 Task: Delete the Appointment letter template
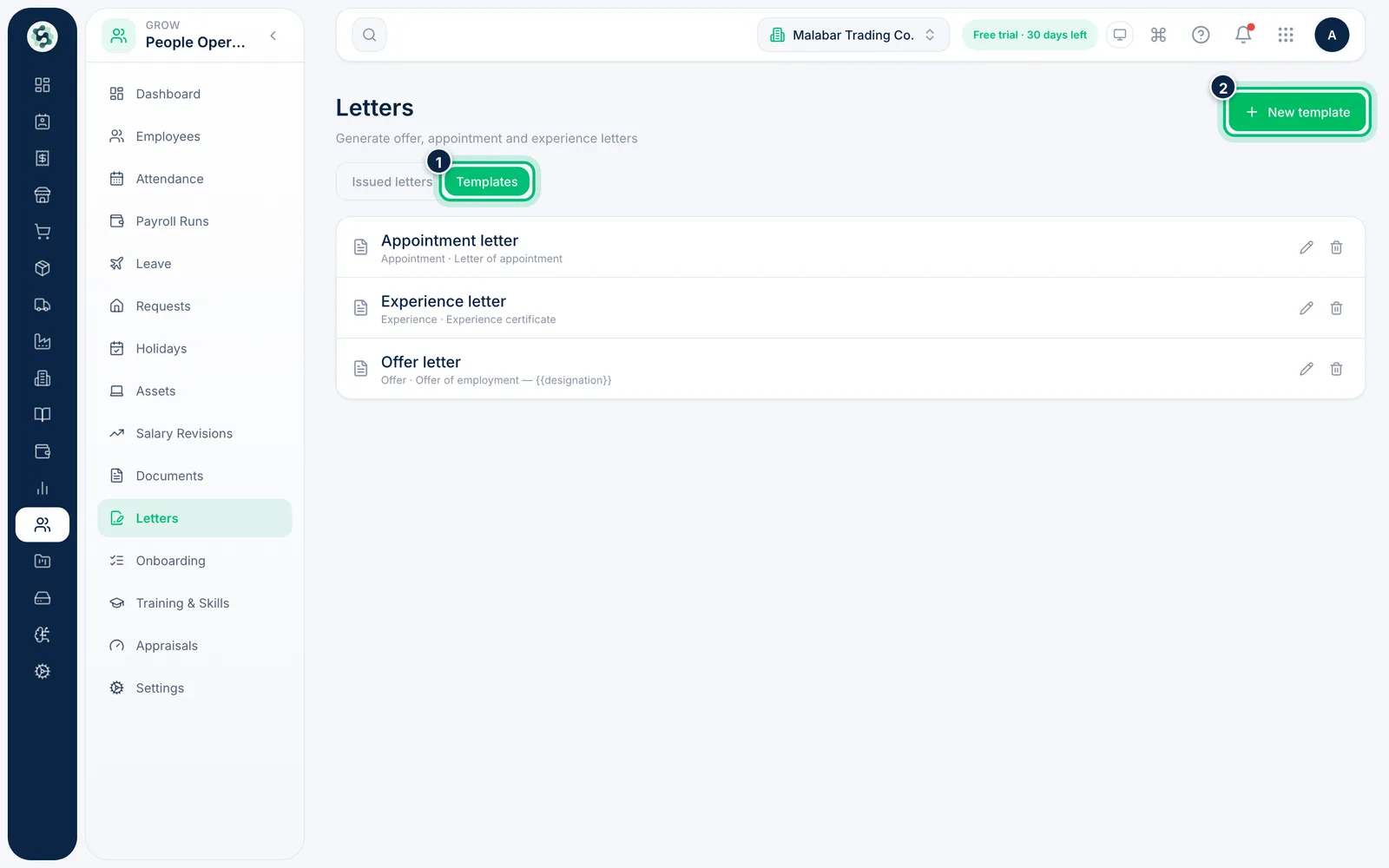1337,247
